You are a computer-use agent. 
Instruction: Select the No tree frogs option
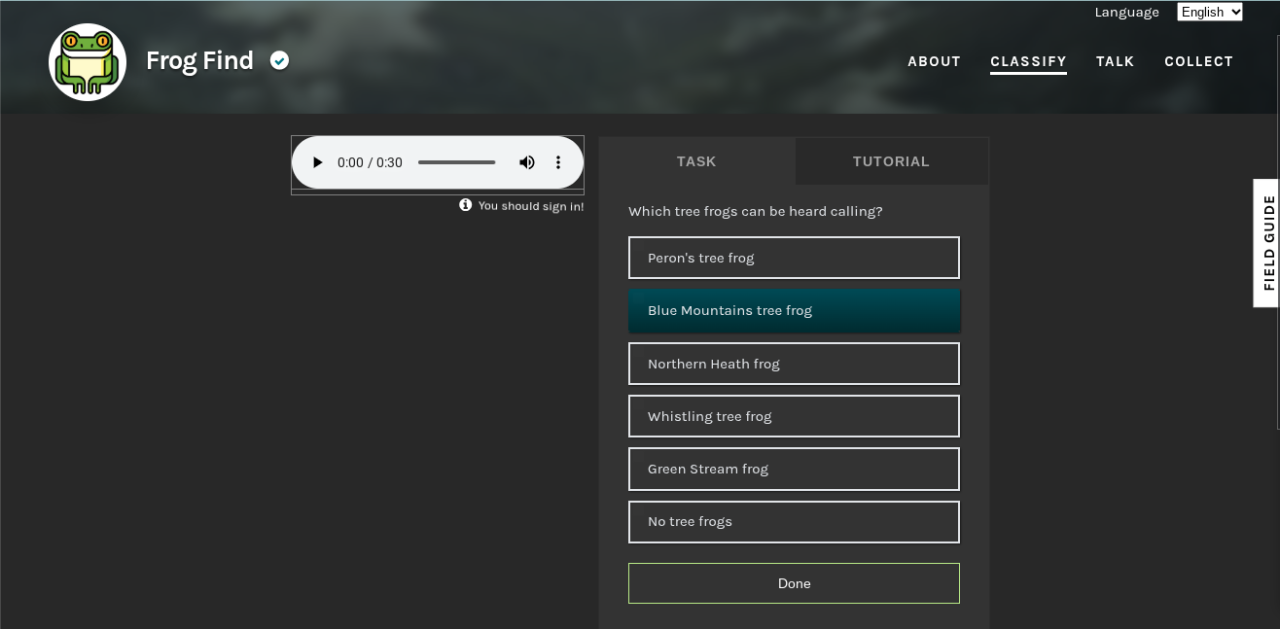coord(794,522)
